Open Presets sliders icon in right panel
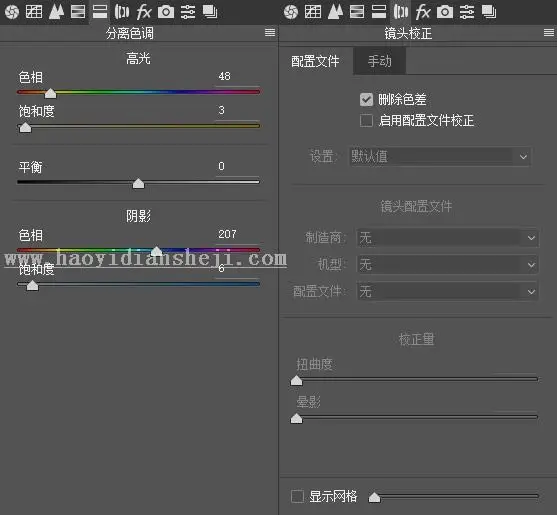Screen dimensions: 557x515 467,12
